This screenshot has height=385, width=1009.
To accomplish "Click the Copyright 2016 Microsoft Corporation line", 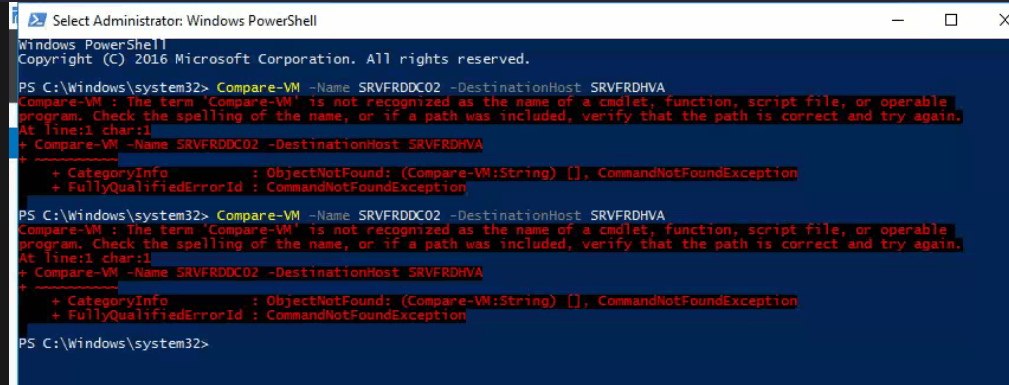I will click(274, 59).
